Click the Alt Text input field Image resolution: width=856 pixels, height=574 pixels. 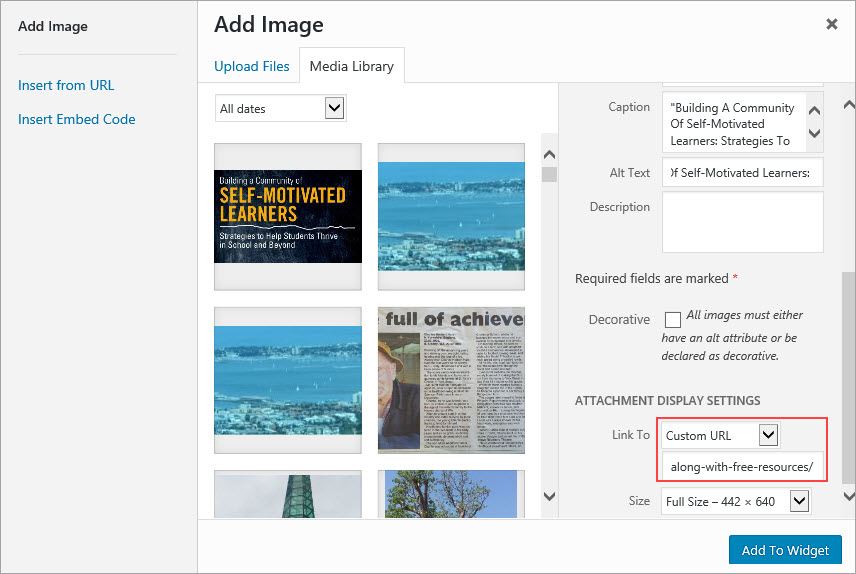(x=742, y=173)
